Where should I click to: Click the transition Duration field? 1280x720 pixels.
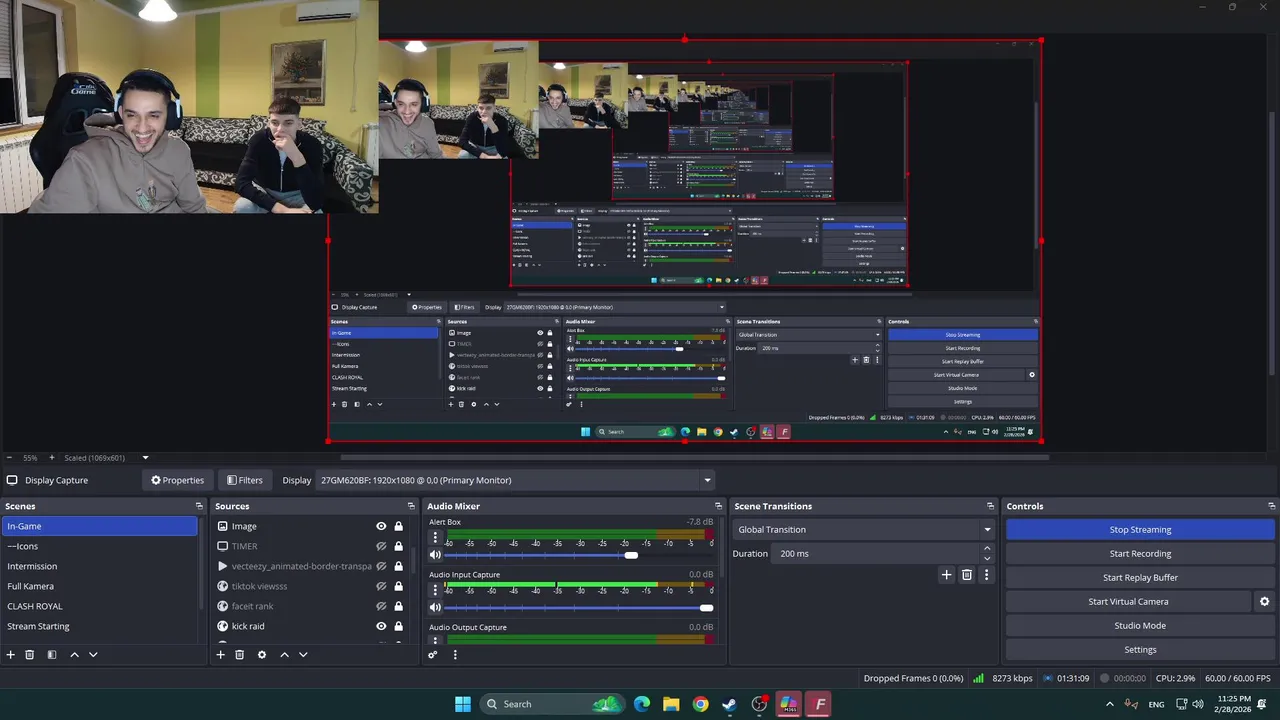[x=877, y=554]
